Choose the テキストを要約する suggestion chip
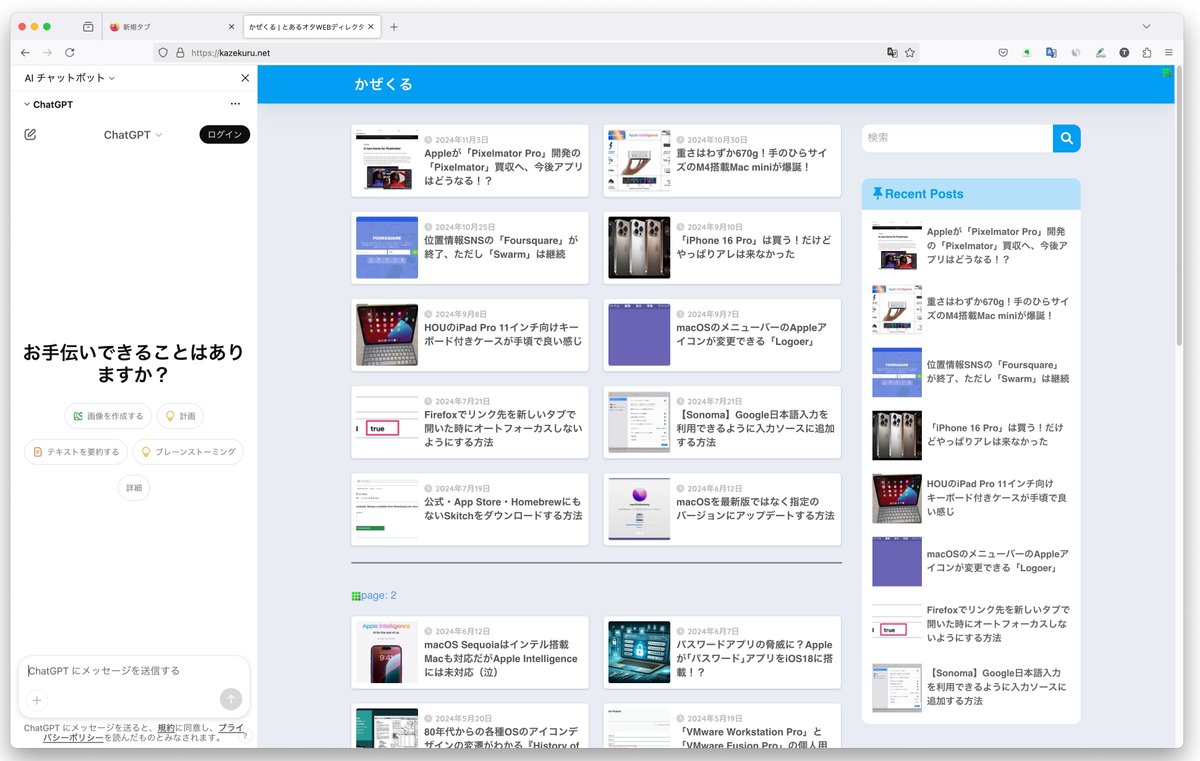Image resolution: width=1200 pixels, height=761 pixels. click(76, 452)
